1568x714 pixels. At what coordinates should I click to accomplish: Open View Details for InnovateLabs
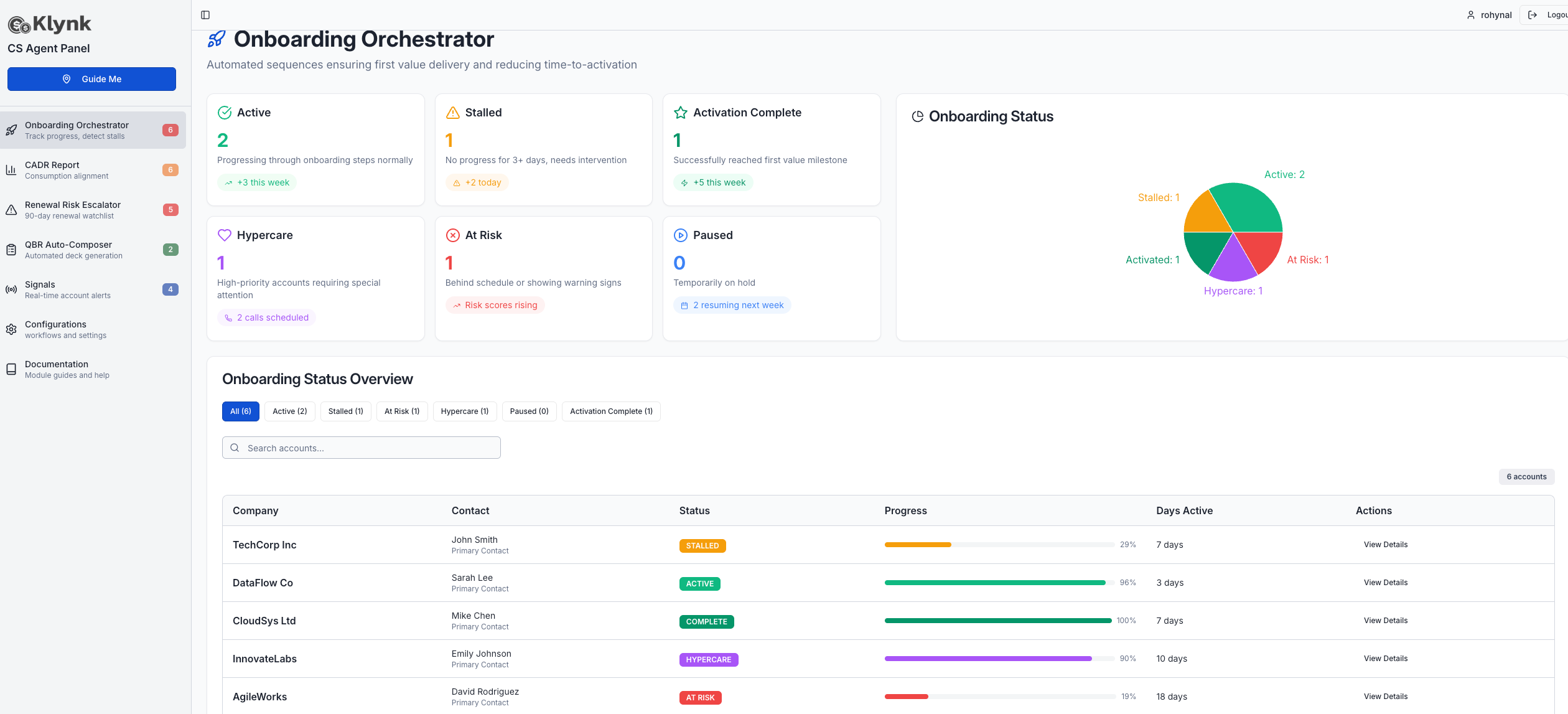[1385, 659]
